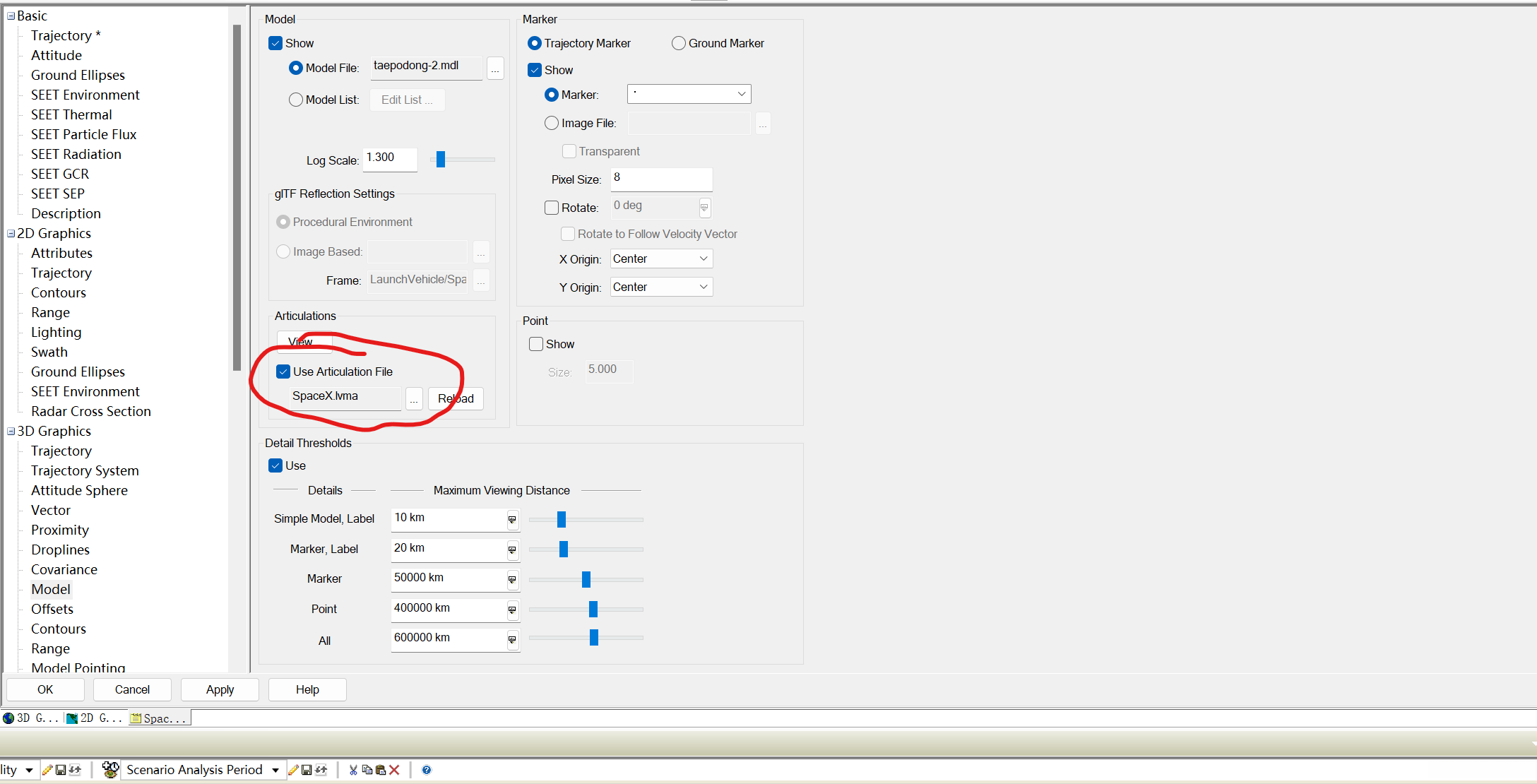Click the Log Scale slider handle
Screen dimensions: 1537x784
(441, 160)
